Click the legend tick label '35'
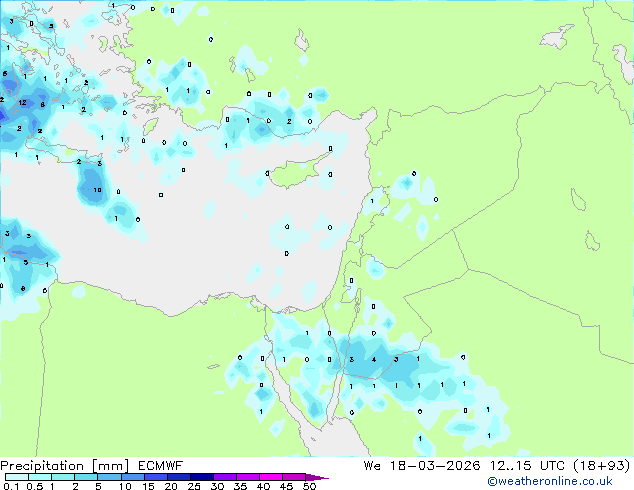 pyautogui.click(x=240, y=486)
